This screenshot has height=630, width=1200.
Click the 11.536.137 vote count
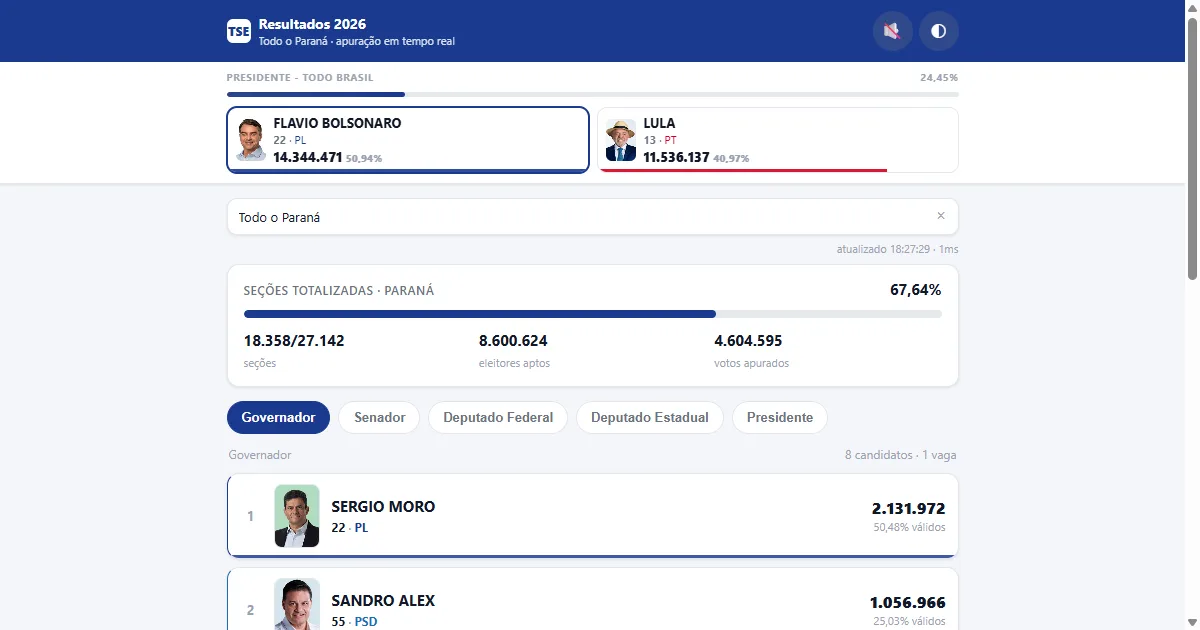(676, 157)
